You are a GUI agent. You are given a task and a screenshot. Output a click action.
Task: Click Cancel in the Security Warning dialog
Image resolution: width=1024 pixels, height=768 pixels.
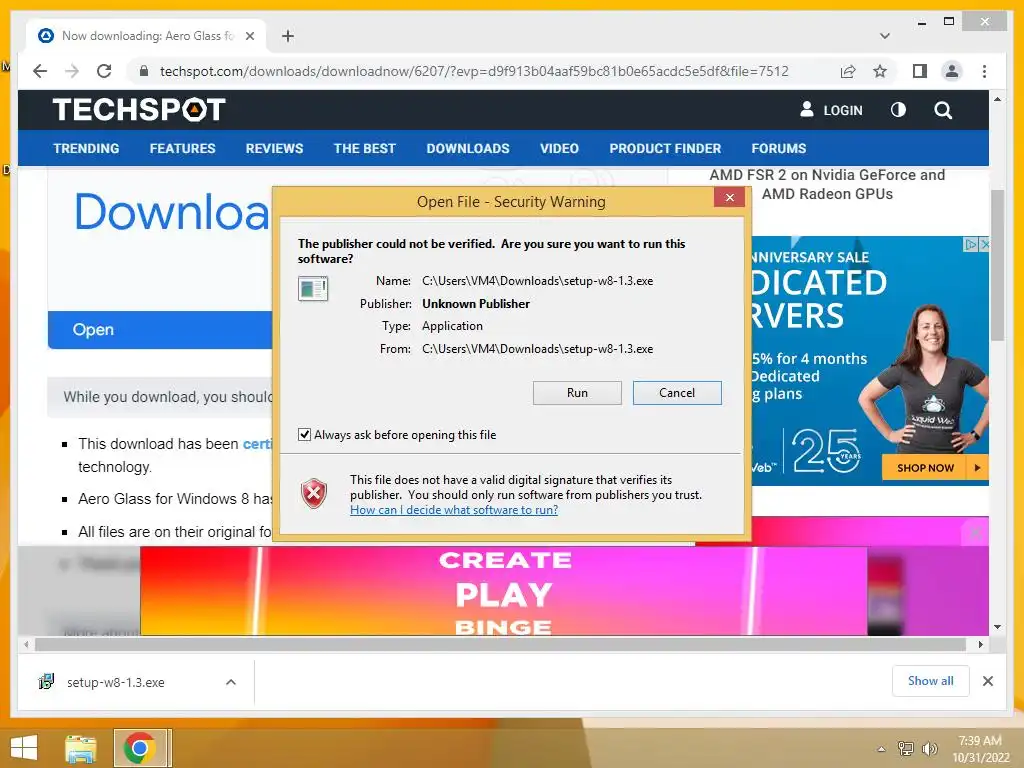tap(677, 392)
